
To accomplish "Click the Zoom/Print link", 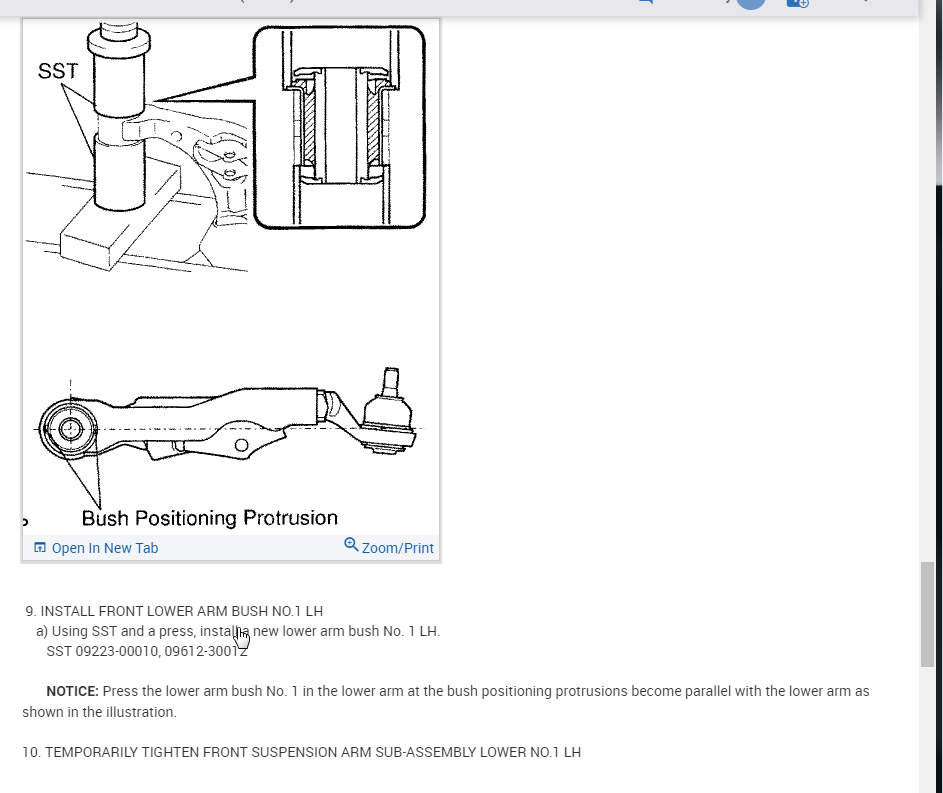I will pos(398,548).
